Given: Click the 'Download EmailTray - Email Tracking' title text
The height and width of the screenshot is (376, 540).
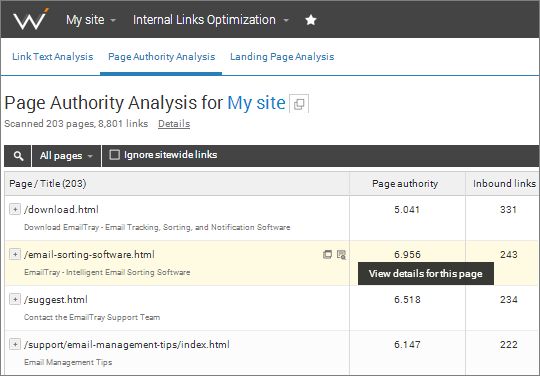Looking at the screenshot, I should [157, 227].
